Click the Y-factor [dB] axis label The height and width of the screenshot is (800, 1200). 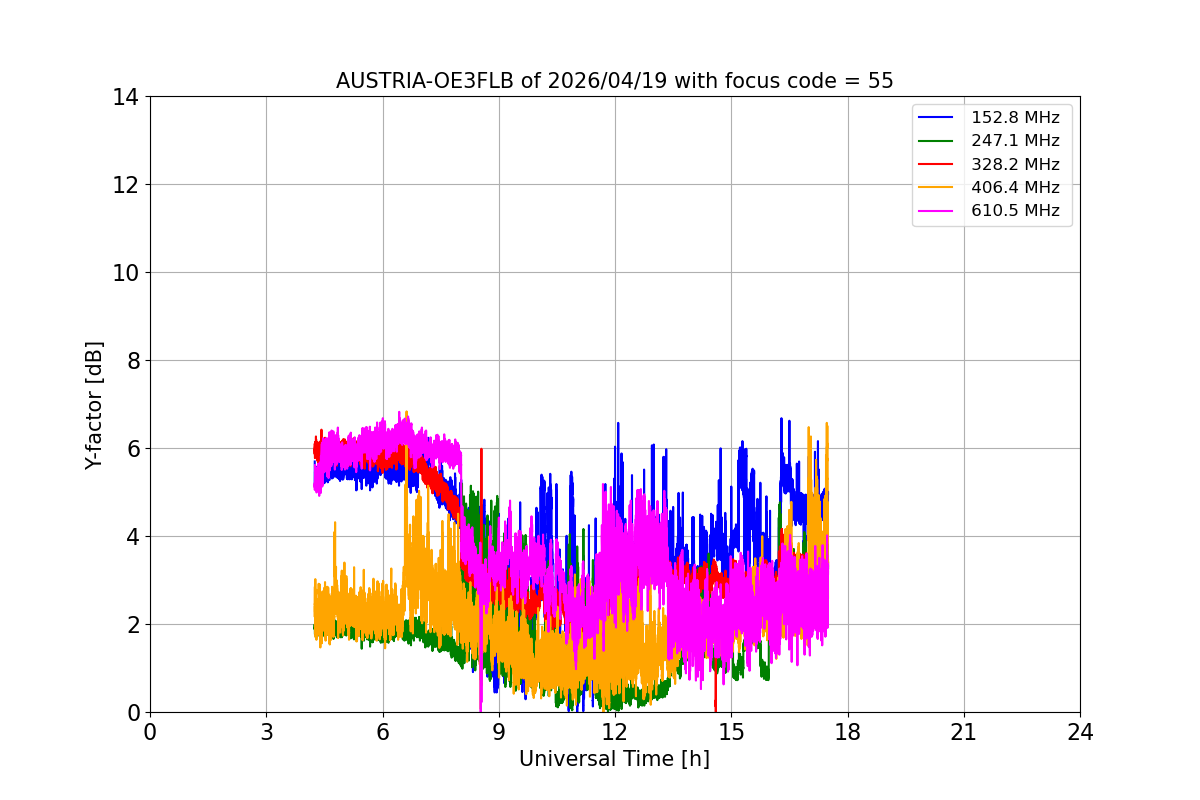[95, 405]
